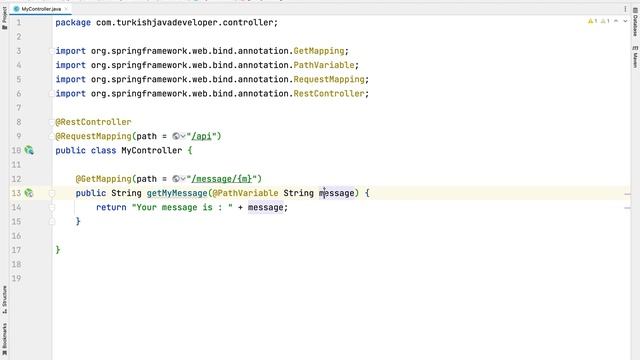Close the MyController.java tab
640x360 pixels.
tap(66, 9)
